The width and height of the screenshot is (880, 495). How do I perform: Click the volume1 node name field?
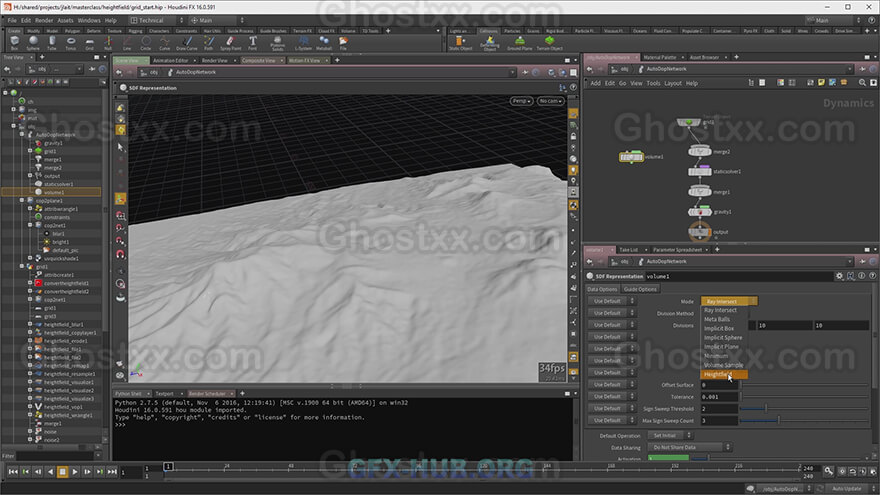(x=738, y=276)
